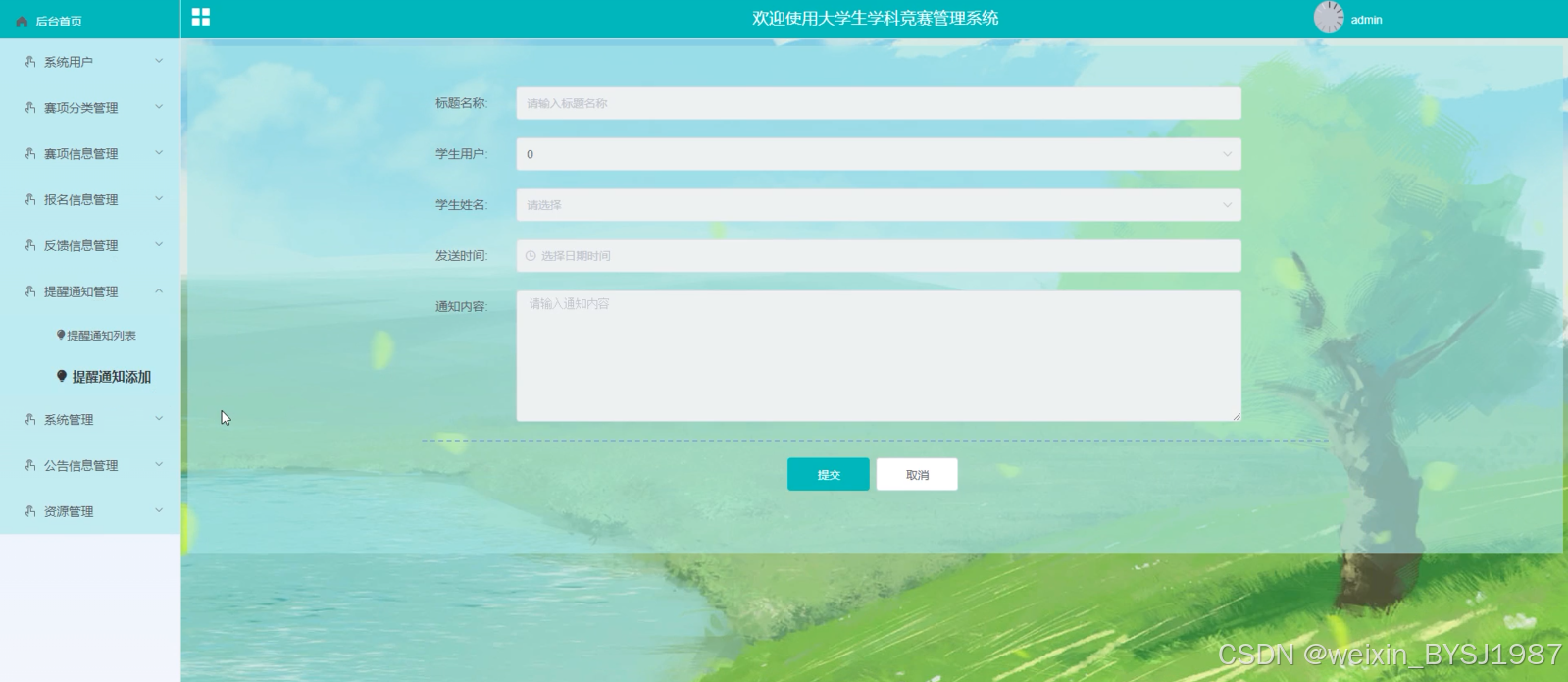The image size is (1568, 682).
Task: Open the 报名信息管理 menu label
Action: 80,200
